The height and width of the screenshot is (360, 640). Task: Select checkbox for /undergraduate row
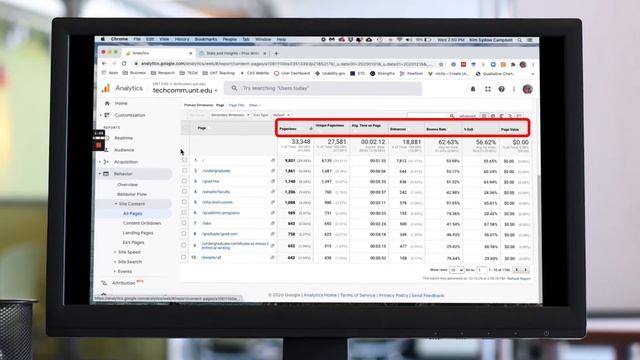pyautogui.click(x=184, y=171)
